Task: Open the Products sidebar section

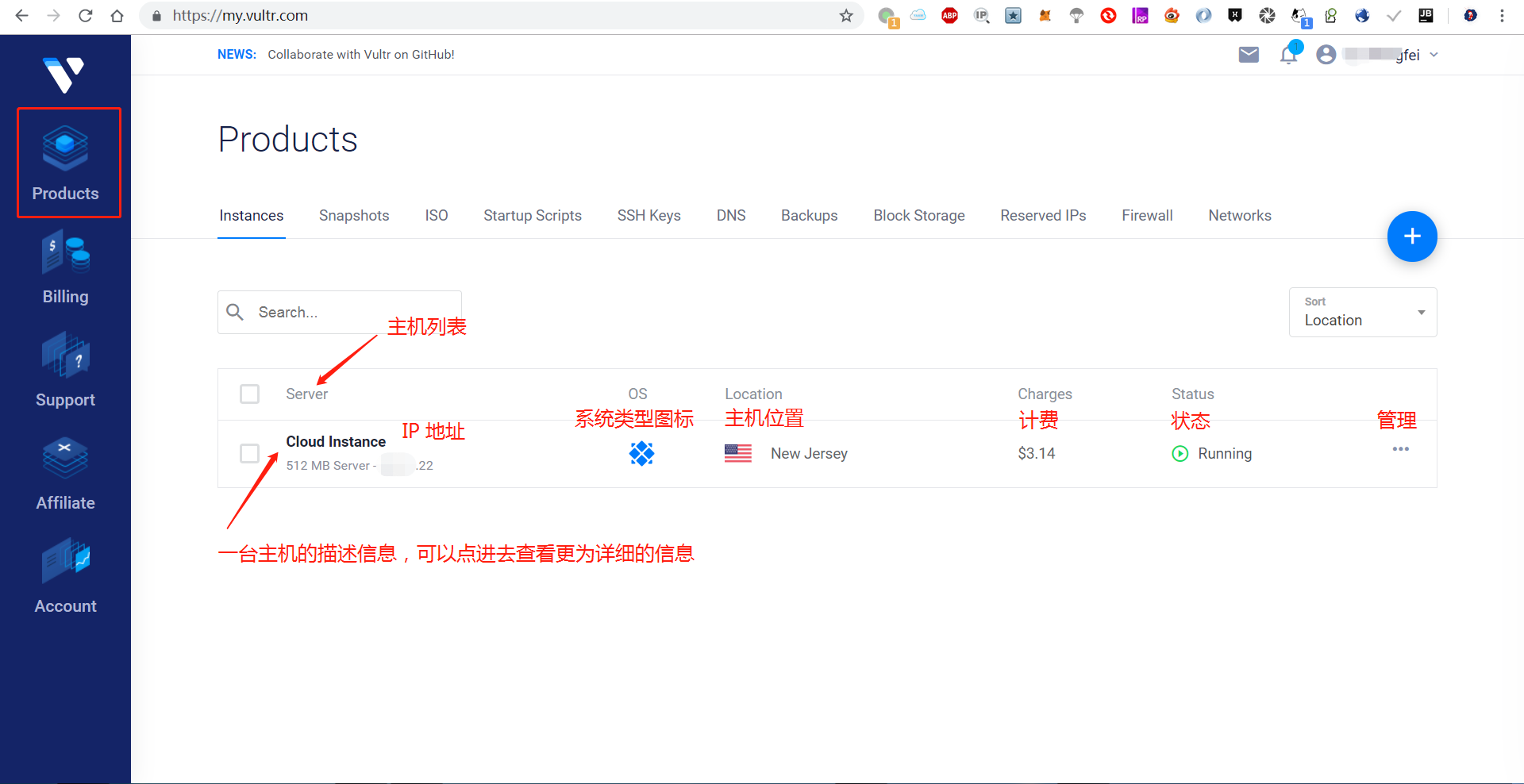Action: coord(65,163)
